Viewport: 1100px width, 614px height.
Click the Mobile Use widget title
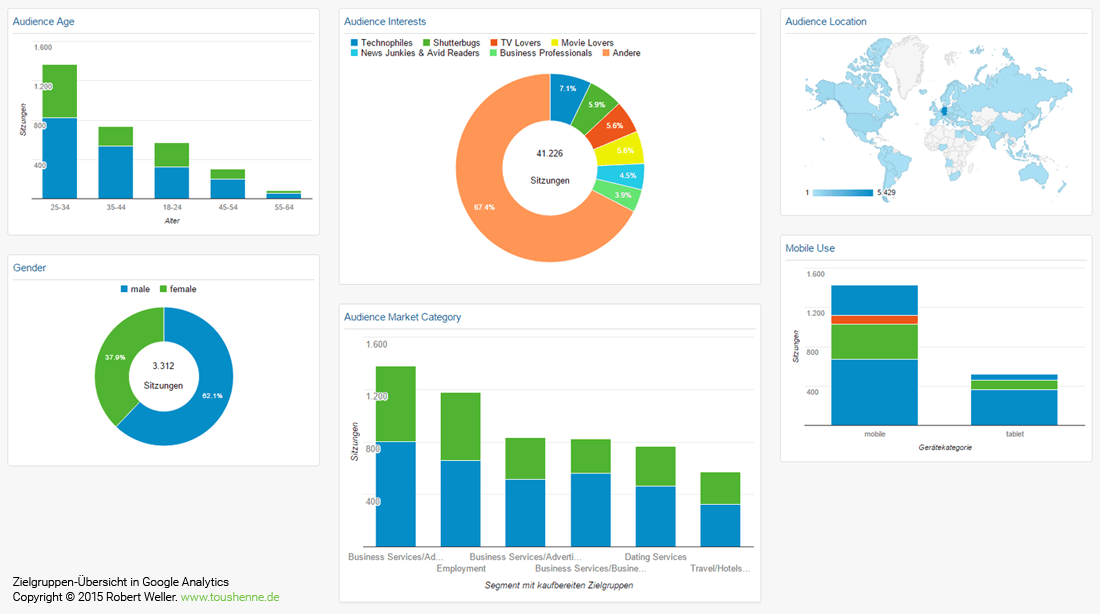point(810,248)
